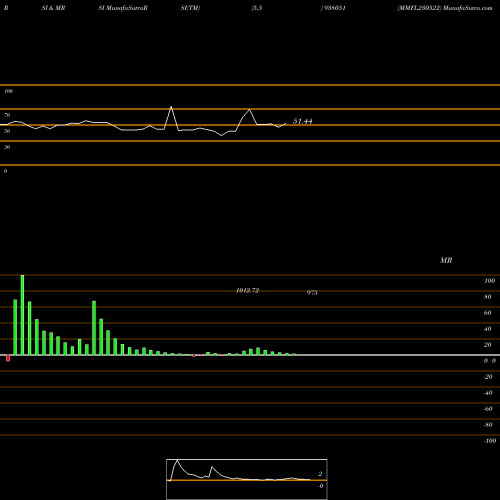Click the 70 label on the RSI axis
Screen dimensions: 500x500
(x=7, y=115)
